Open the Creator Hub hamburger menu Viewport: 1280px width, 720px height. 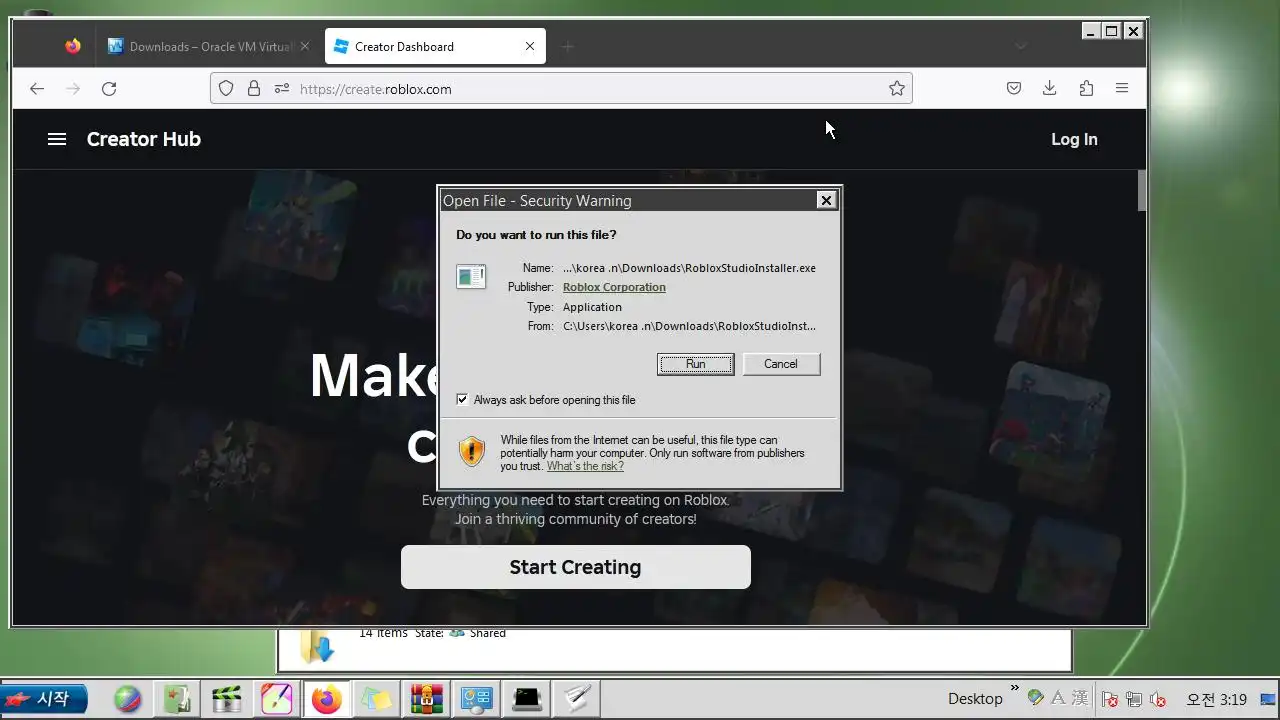57,139
